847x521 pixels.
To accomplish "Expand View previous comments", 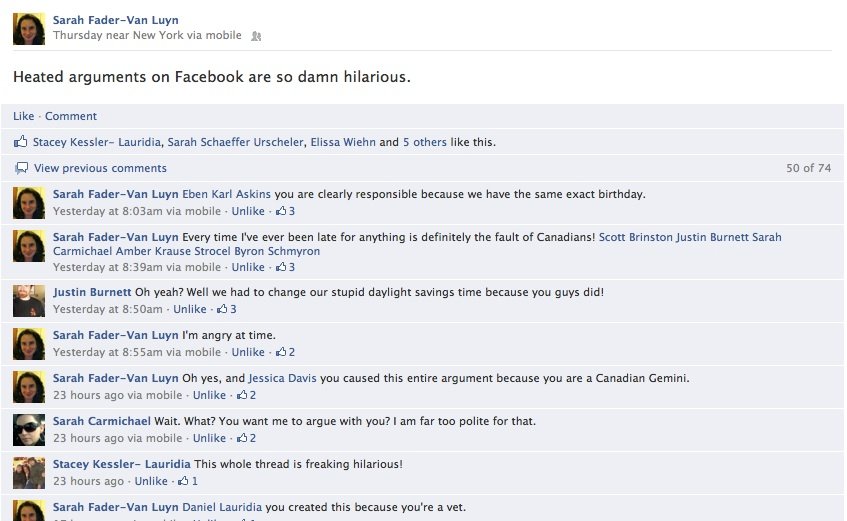I will 100,168.
